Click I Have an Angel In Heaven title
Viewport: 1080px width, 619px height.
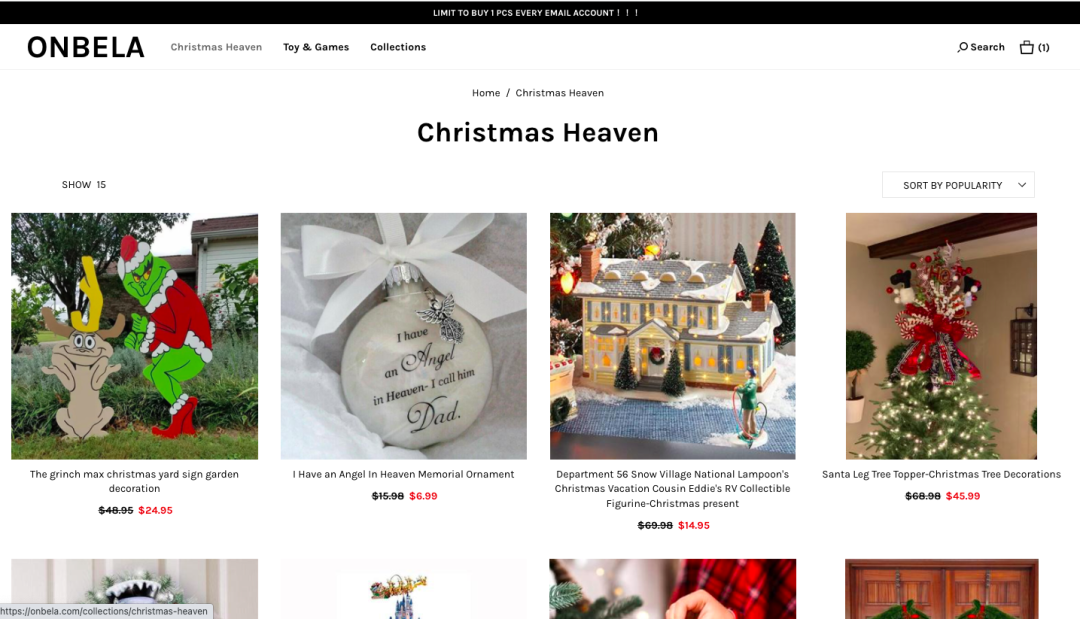404,474
